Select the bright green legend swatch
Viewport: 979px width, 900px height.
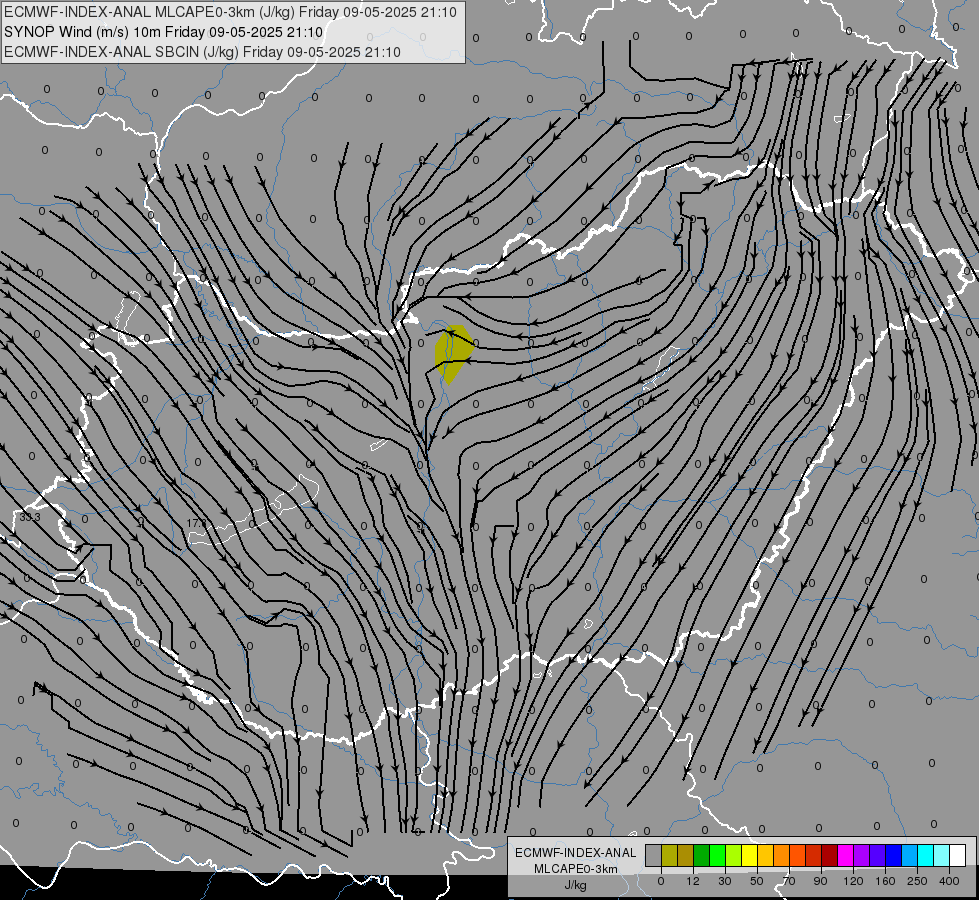point(718,855)
